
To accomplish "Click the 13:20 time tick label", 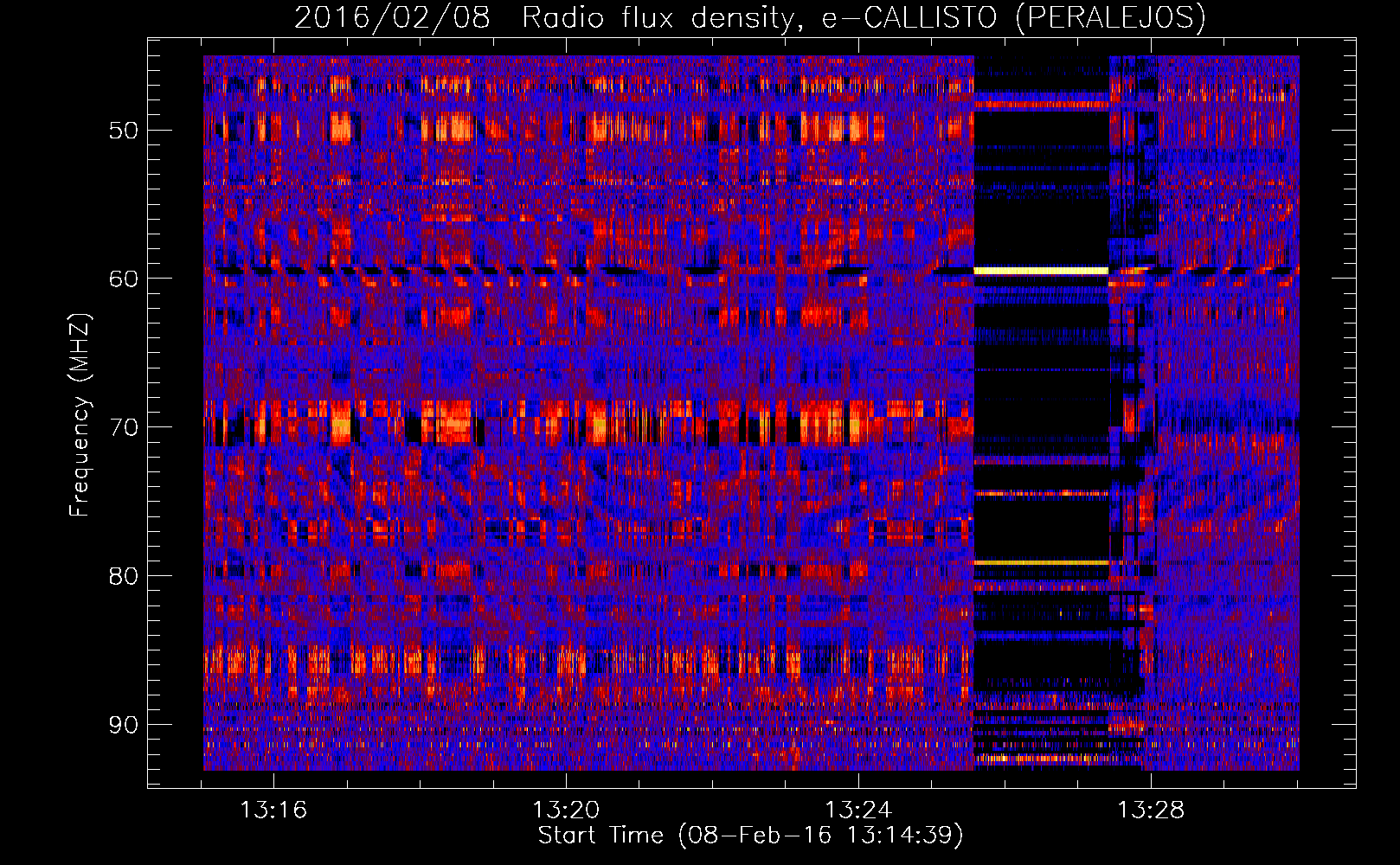I will (x=566, y=811).
